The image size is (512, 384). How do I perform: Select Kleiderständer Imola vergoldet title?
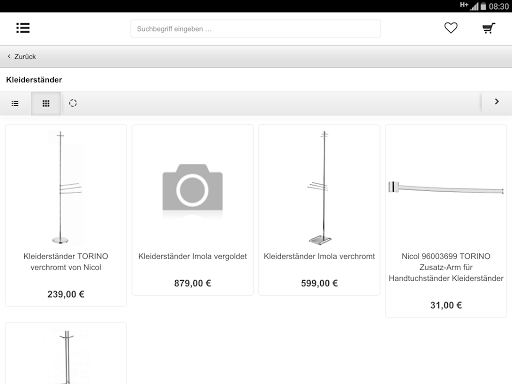pyautogui.click(x=193, y=256)
